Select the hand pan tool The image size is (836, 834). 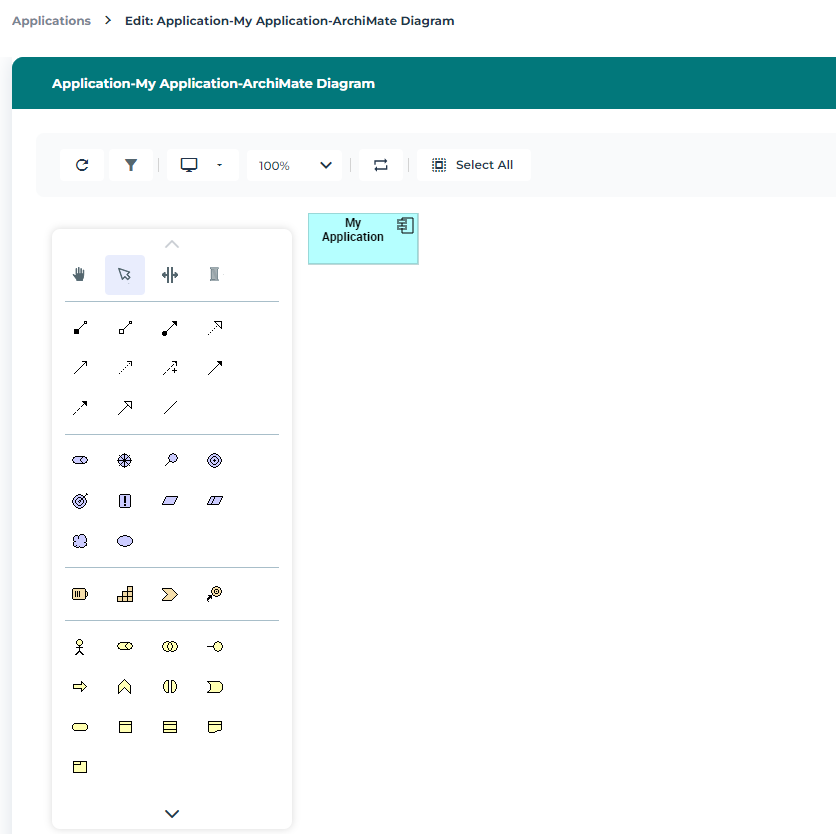(80, 275)
